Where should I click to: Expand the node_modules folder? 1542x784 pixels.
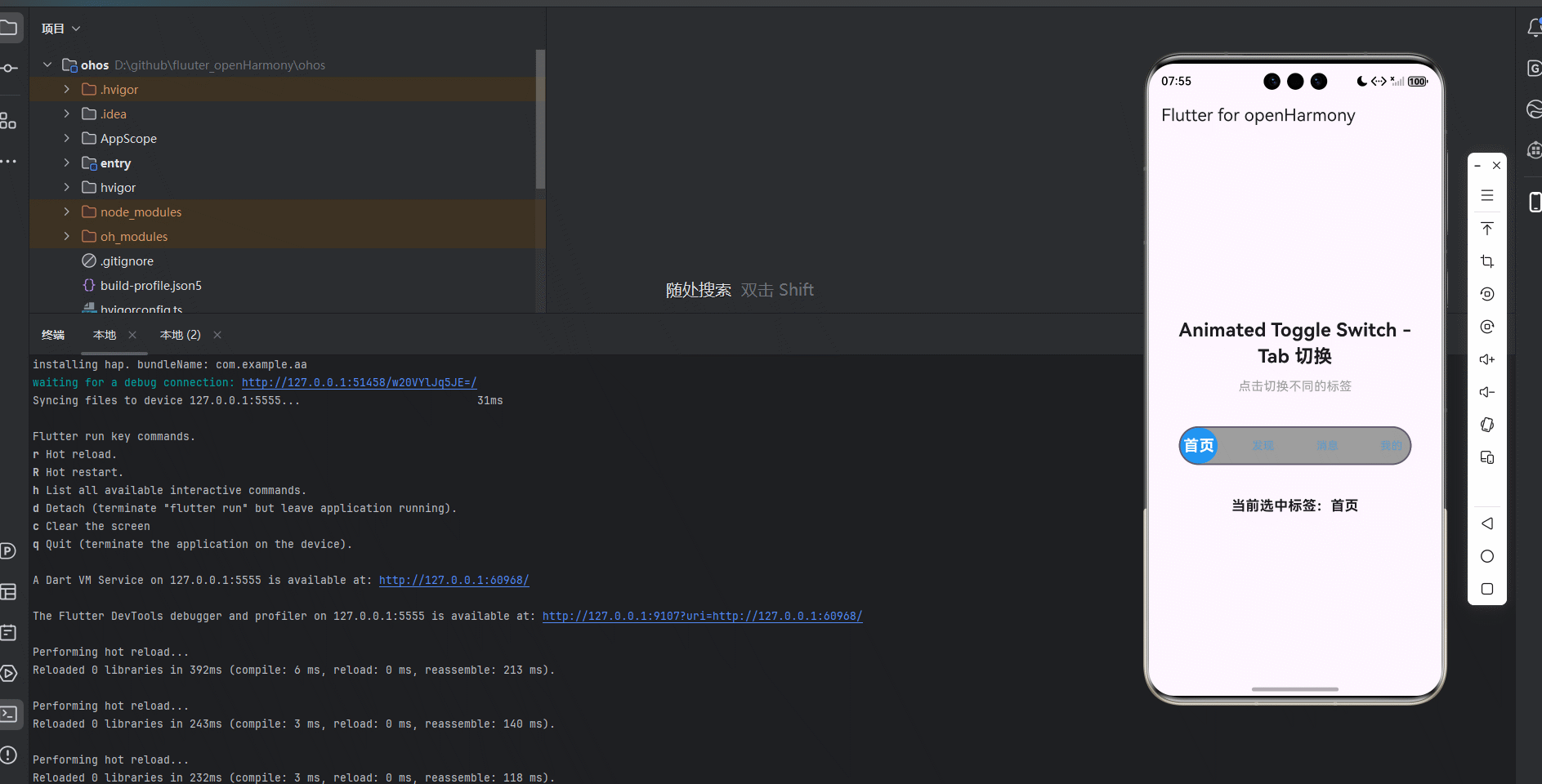tap(67, 212)
